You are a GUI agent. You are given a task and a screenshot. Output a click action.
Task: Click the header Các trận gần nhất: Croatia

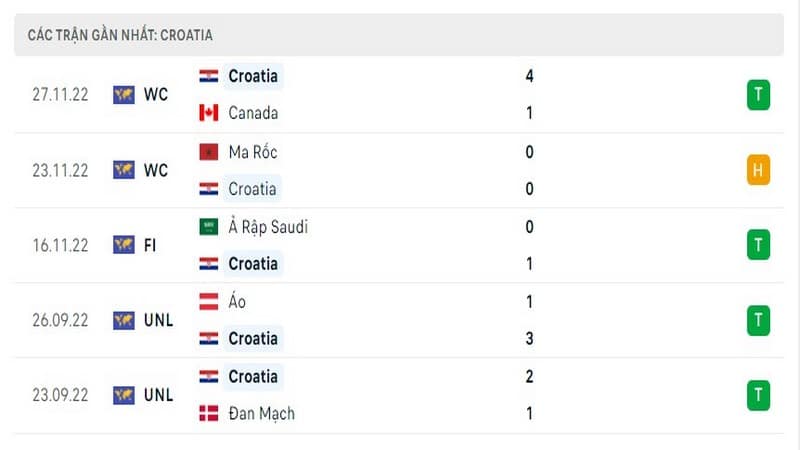pos(120,35)
